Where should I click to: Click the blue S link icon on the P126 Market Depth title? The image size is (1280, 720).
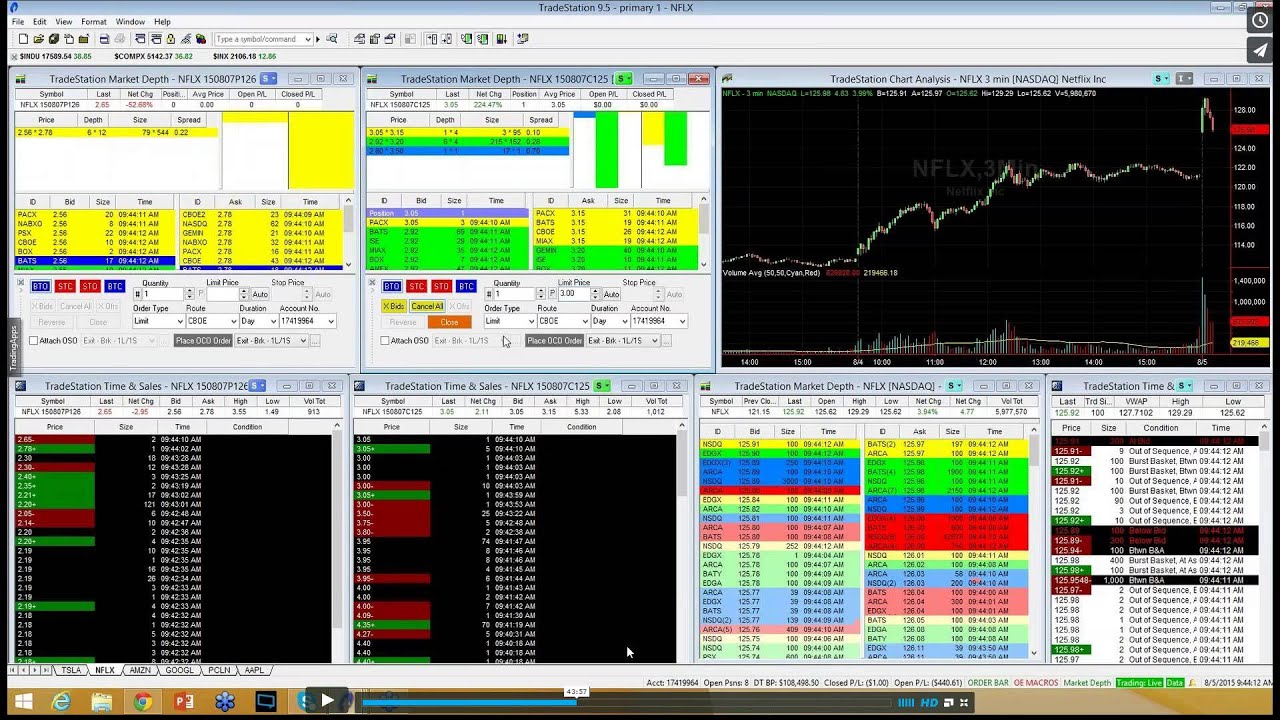[268, 78]
